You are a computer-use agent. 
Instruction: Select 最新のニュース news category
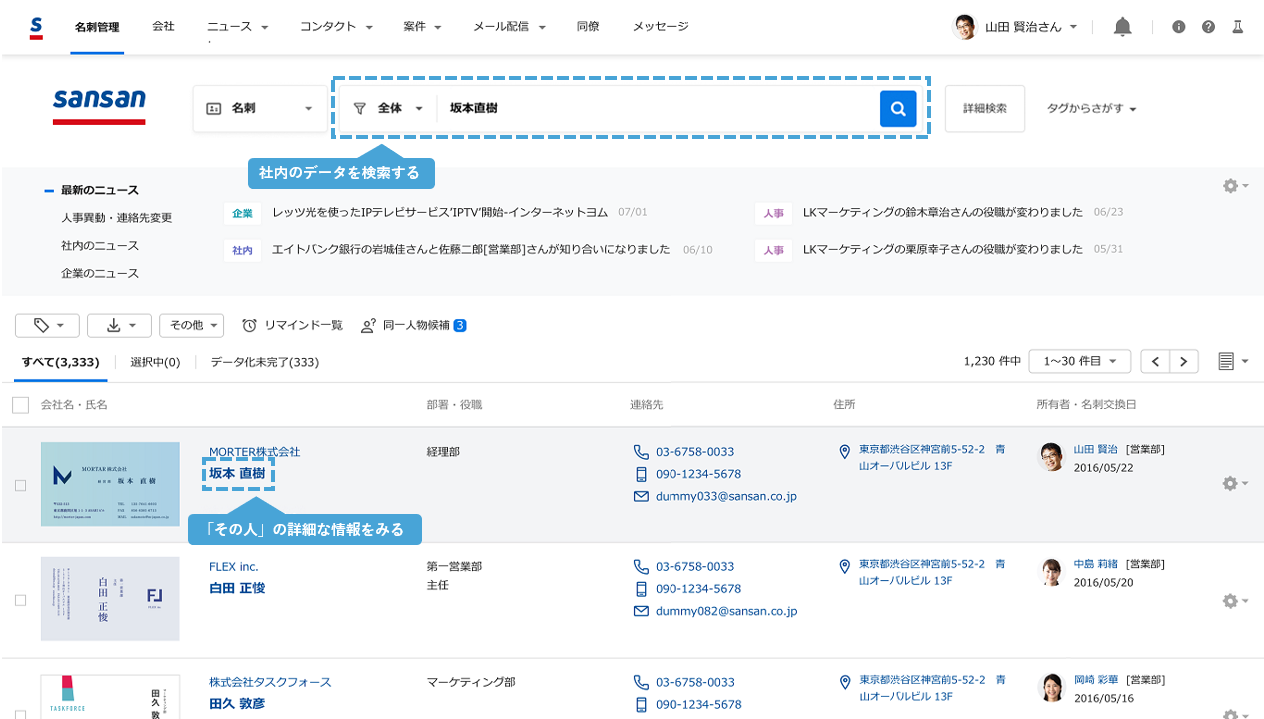coord(99,190)
